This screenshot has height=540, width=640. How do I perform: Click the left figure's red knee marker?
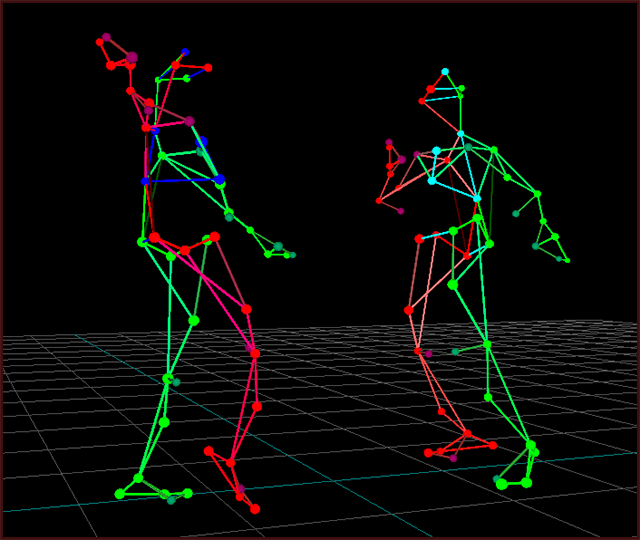pos(255,353)
